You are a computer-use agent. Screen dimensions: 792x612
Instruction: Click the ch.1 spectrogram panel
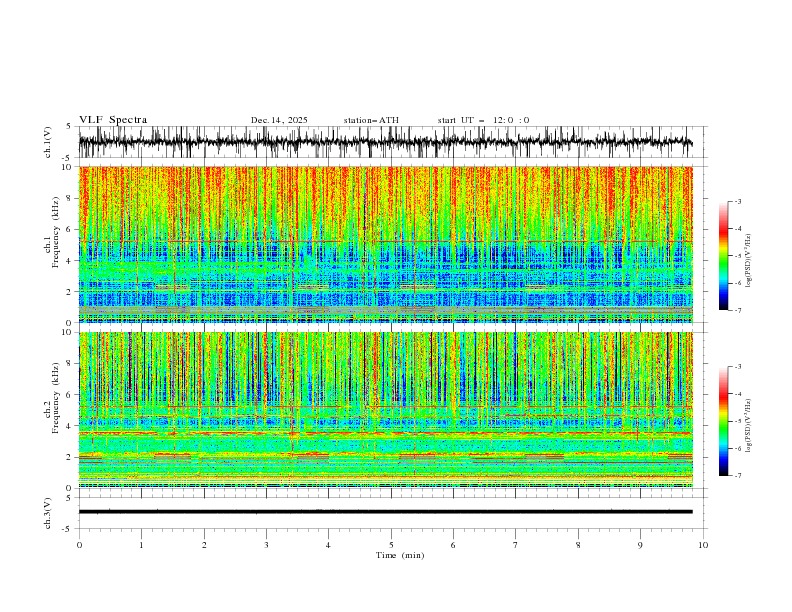(385, 244)
